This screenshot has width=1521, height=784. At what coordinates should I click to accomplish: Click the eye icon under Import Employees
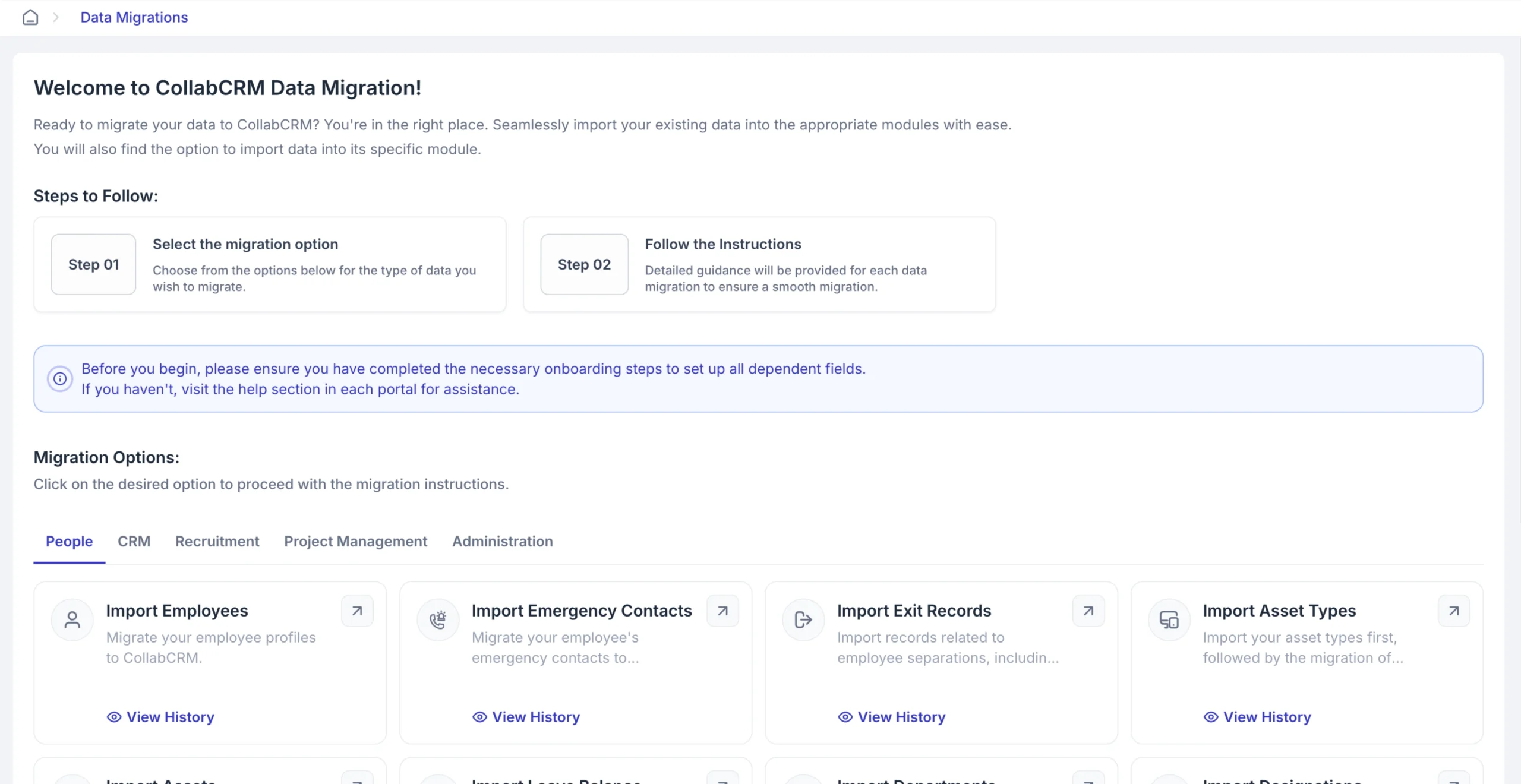tap(114, 717)
